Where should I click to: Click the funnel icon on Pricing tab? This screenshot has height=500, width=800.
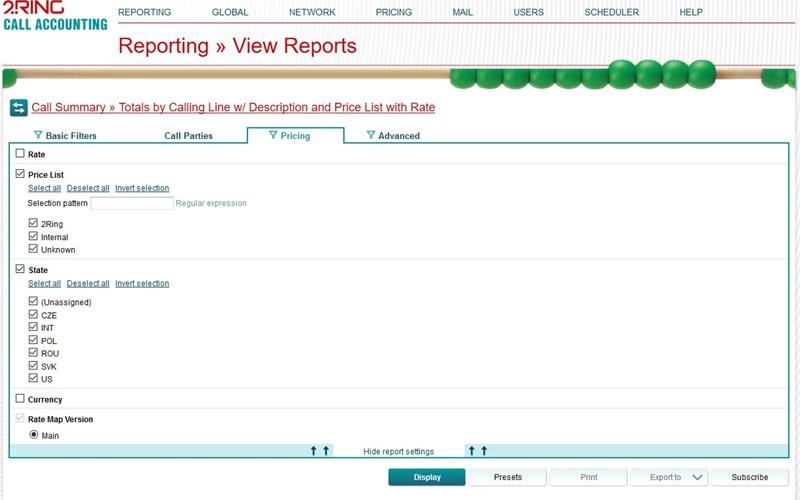273,135
